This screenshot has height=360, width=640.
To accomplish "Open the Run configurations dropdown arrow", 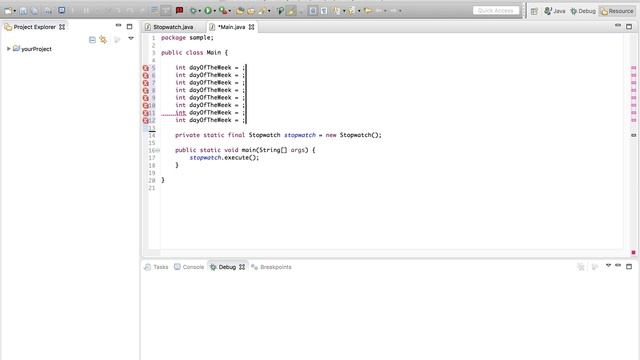I will click(x=215, y=11).
